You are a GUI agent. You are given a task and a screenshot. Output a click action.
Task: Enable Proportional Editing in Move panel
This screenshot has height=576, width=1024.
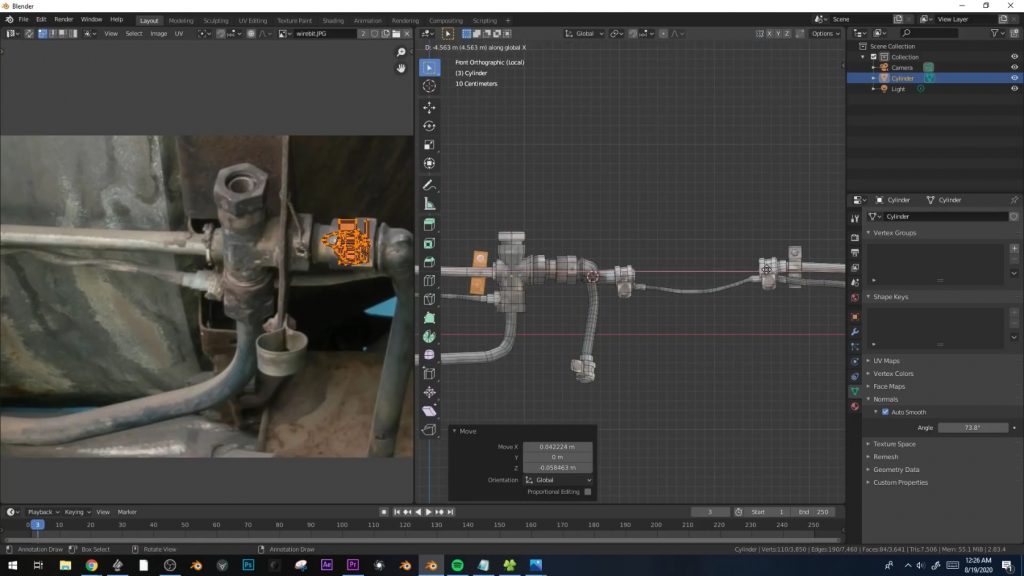pyautogui.click(x=588, y=492)
